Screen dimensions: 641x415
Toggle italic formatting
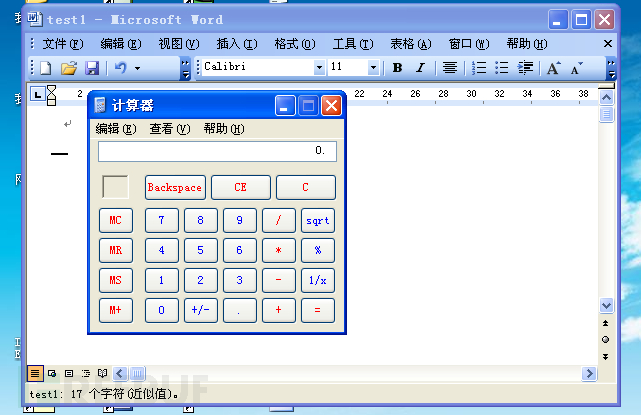click(x=420, y=67)
